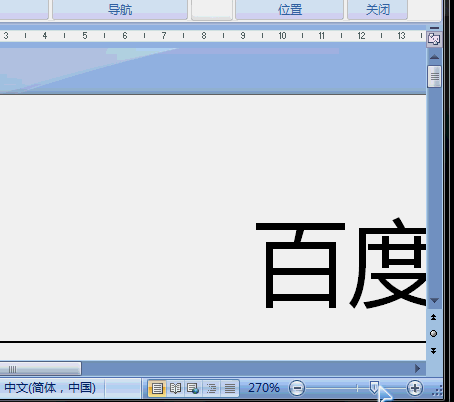Click the 导航 ribbon group label
Viewport: 454px width, 402px height.
pyautogui.click(x=120, y=10)
